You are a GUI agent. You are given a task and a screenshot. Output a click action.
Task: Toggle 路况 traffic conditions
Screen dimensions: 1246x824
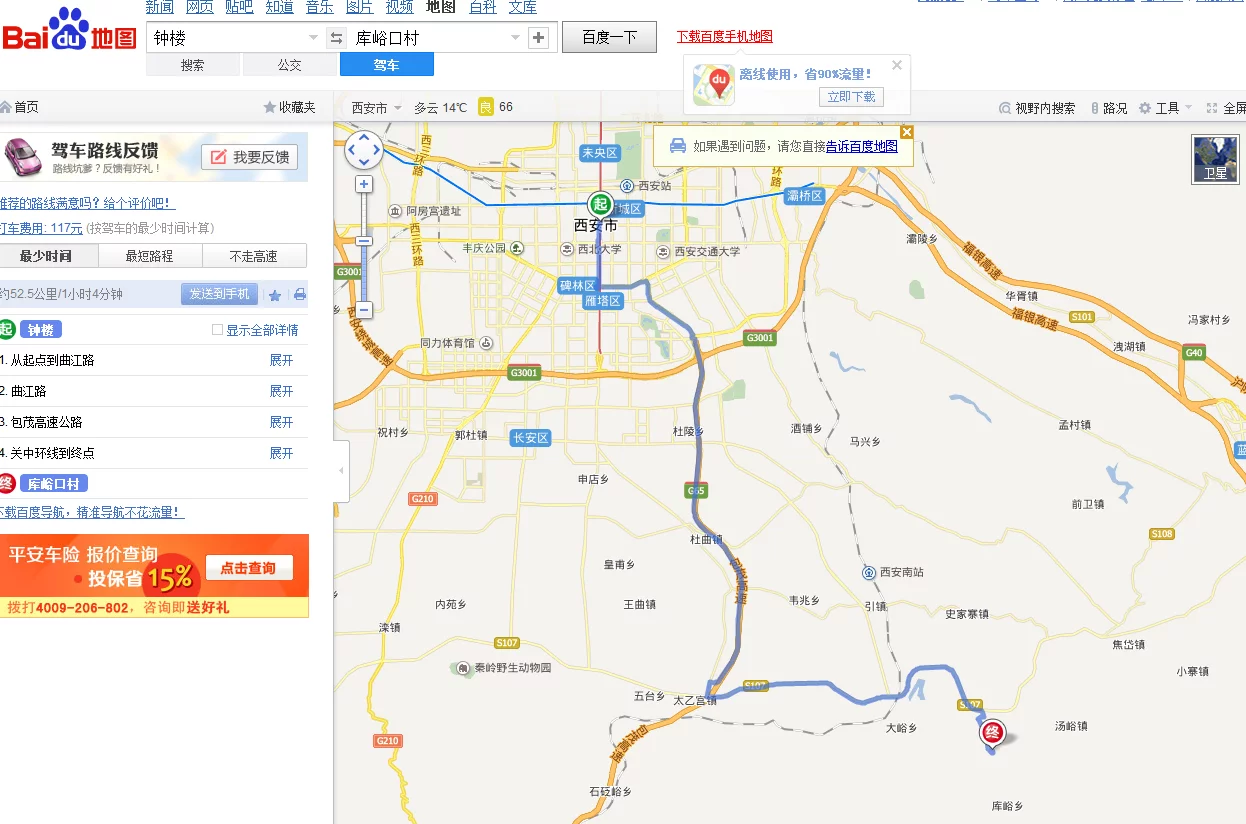(x=1108, y=108)
